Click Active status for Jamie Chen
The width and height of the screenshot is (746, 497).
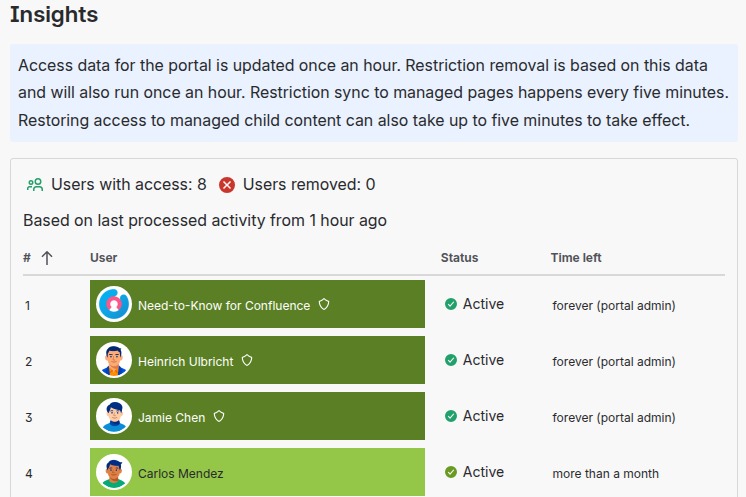pos(483,416)
